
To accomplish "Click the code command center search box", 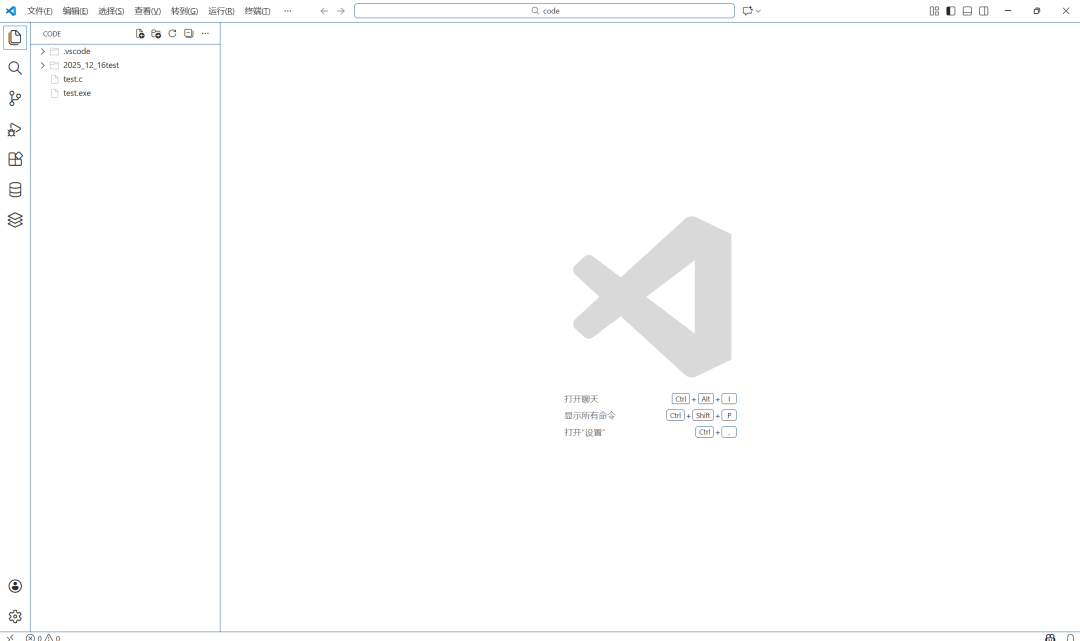I will 544,11.
